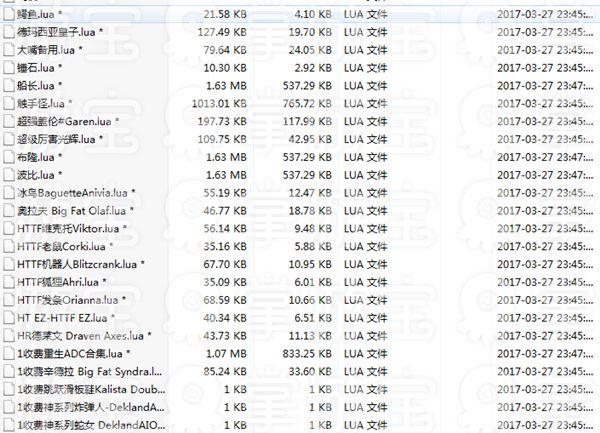Select the file name 锤石.lua
The height and width of the screenshot is (433, 600).
(36, 68)
